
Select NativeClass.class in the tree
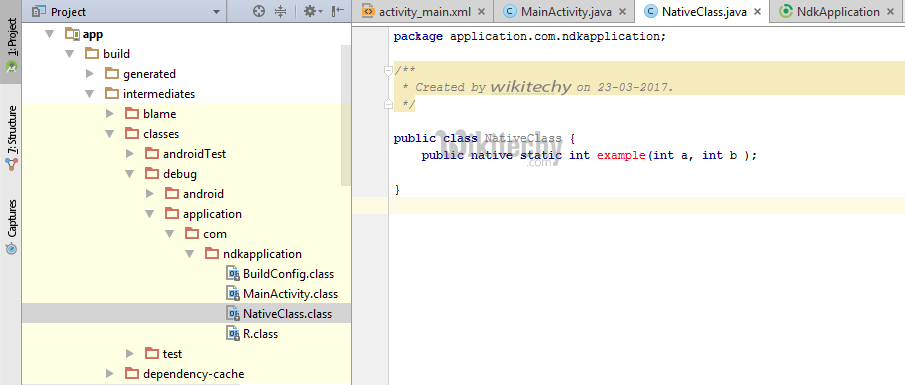pyautogui.click(x=287, y=314)
